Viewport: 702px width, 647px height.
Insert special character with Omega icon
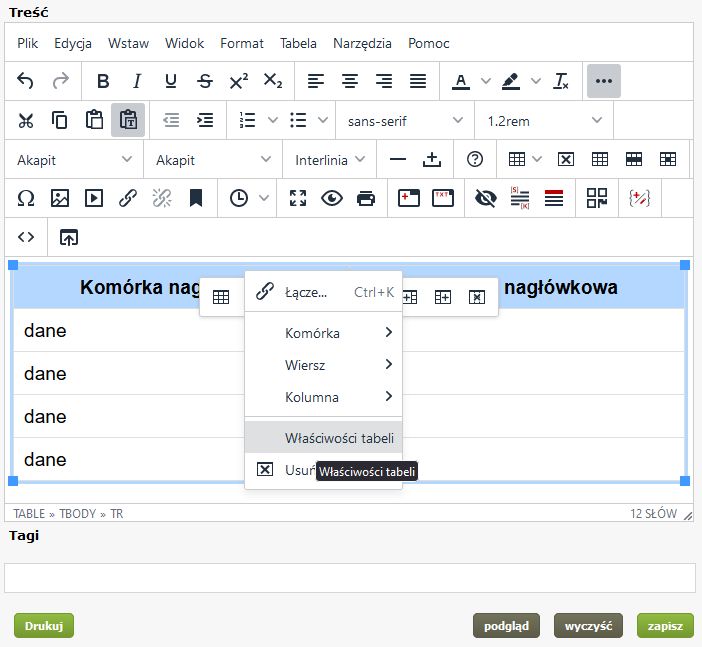[x=26, y=198]
